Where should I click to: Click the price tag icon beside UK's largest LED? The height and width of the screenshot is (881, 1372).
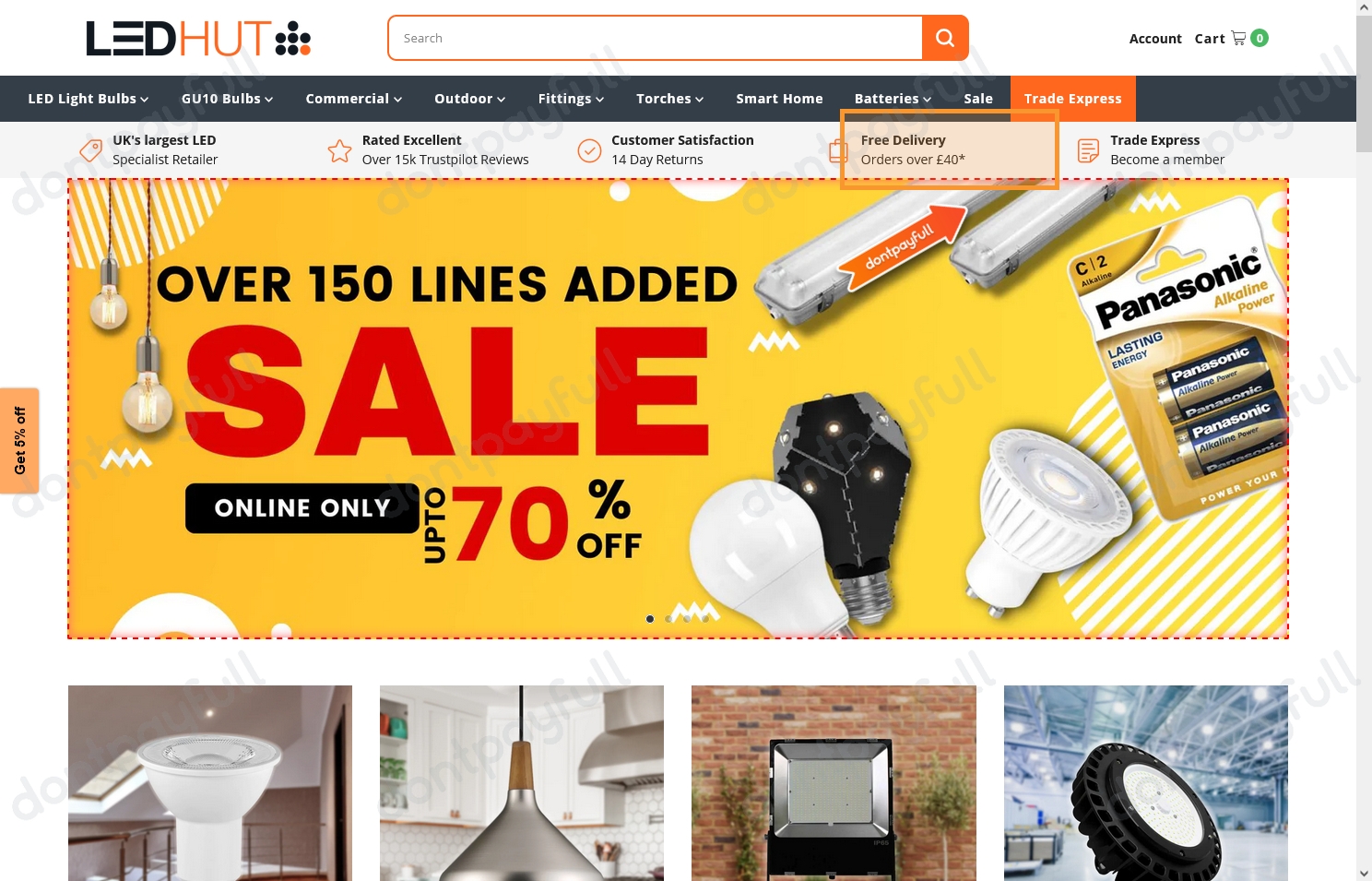(90, 149)
